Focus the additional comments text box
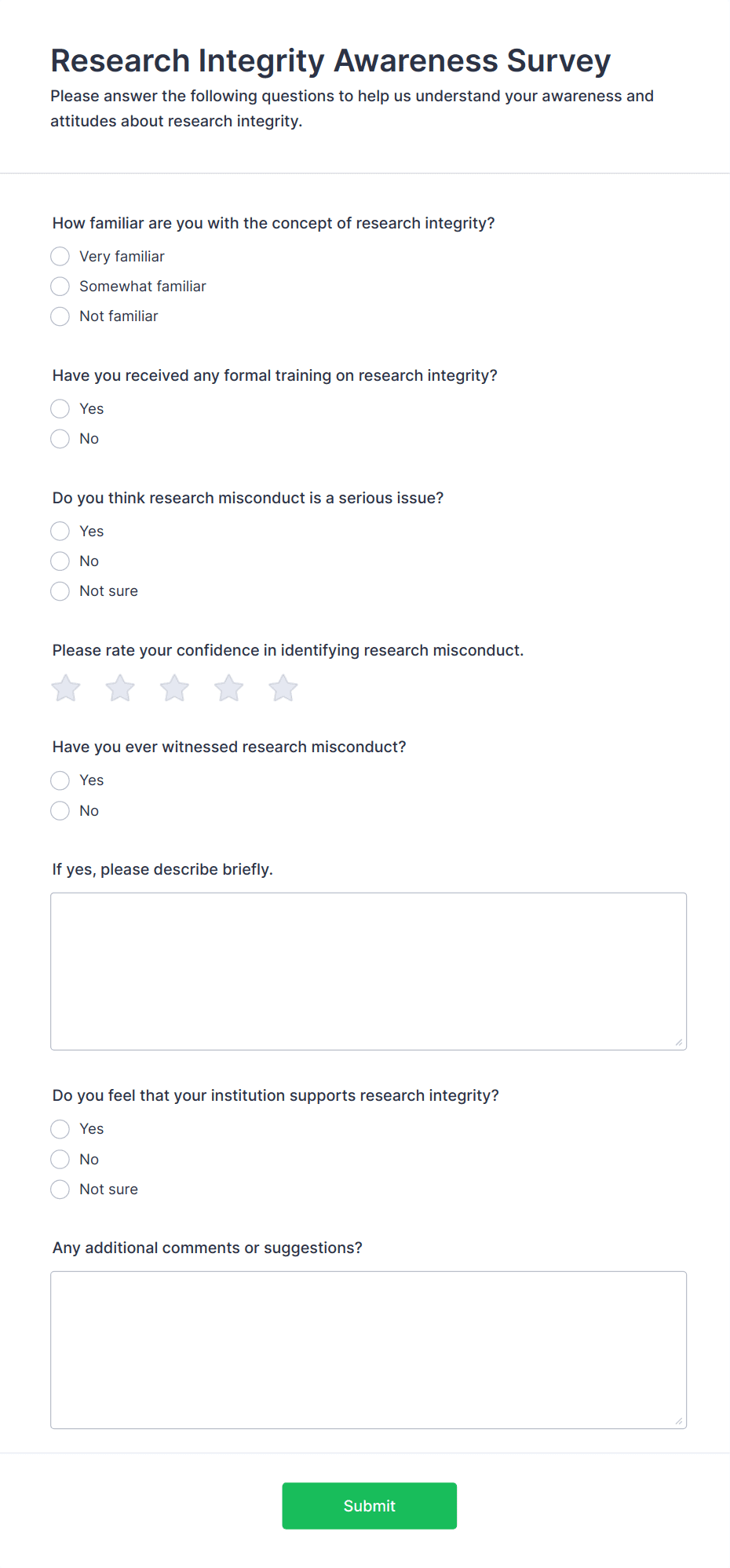The height and width of the screenshot is (1568, 730). [368, 1350]
